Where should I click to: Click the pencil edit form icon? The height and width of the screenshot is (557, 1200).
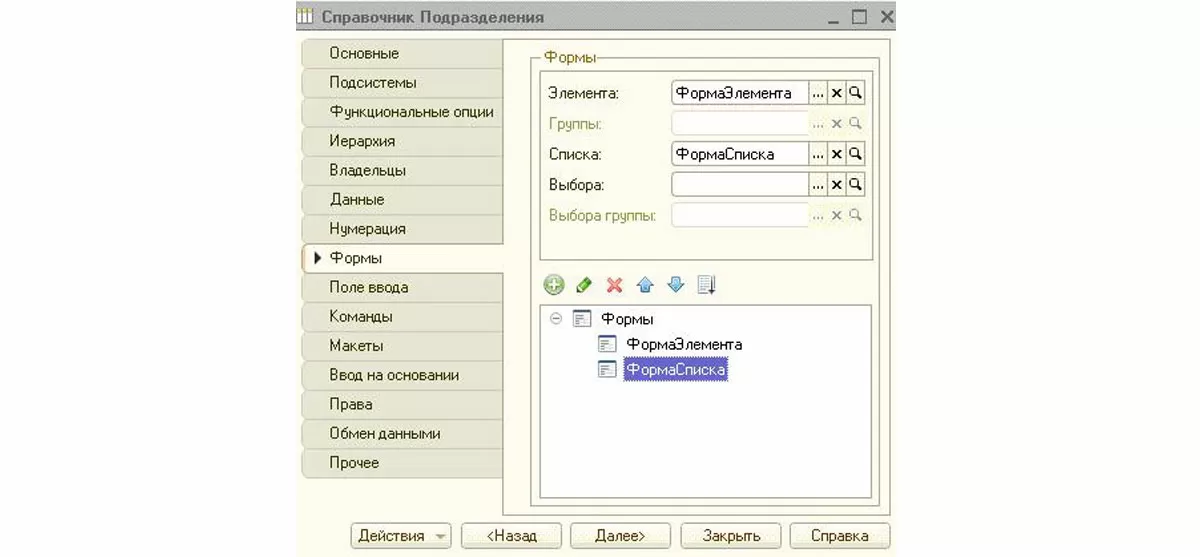[584, 285]
